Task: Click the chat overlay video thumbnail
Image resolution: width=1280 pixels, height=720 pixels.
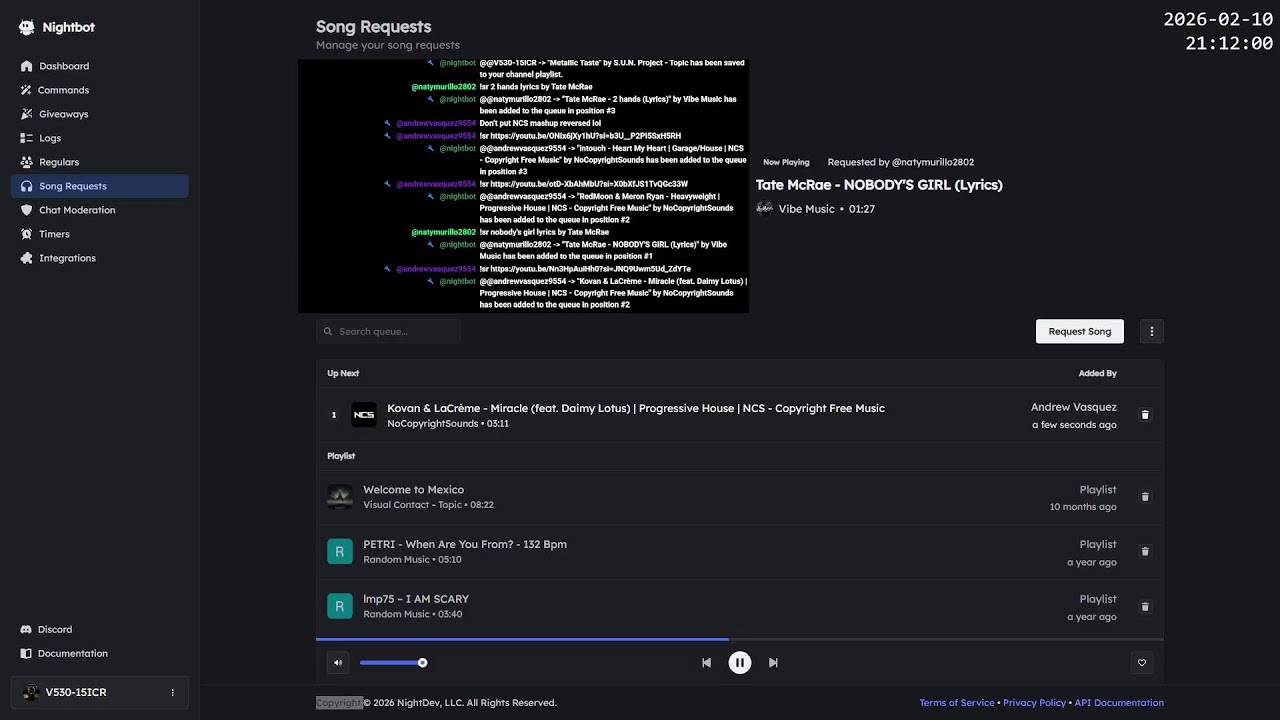Action: 523,186
